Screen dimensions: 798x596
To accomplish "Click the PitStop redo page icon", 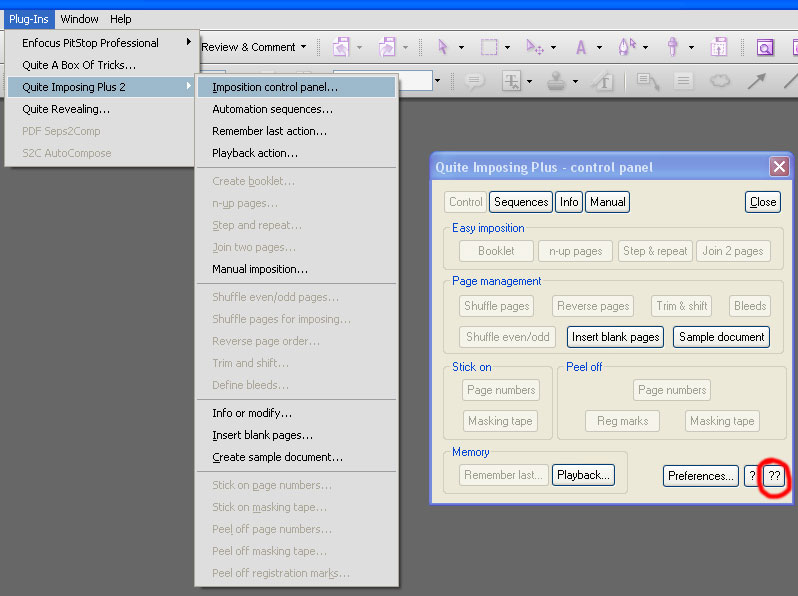I will click(387, 47).
